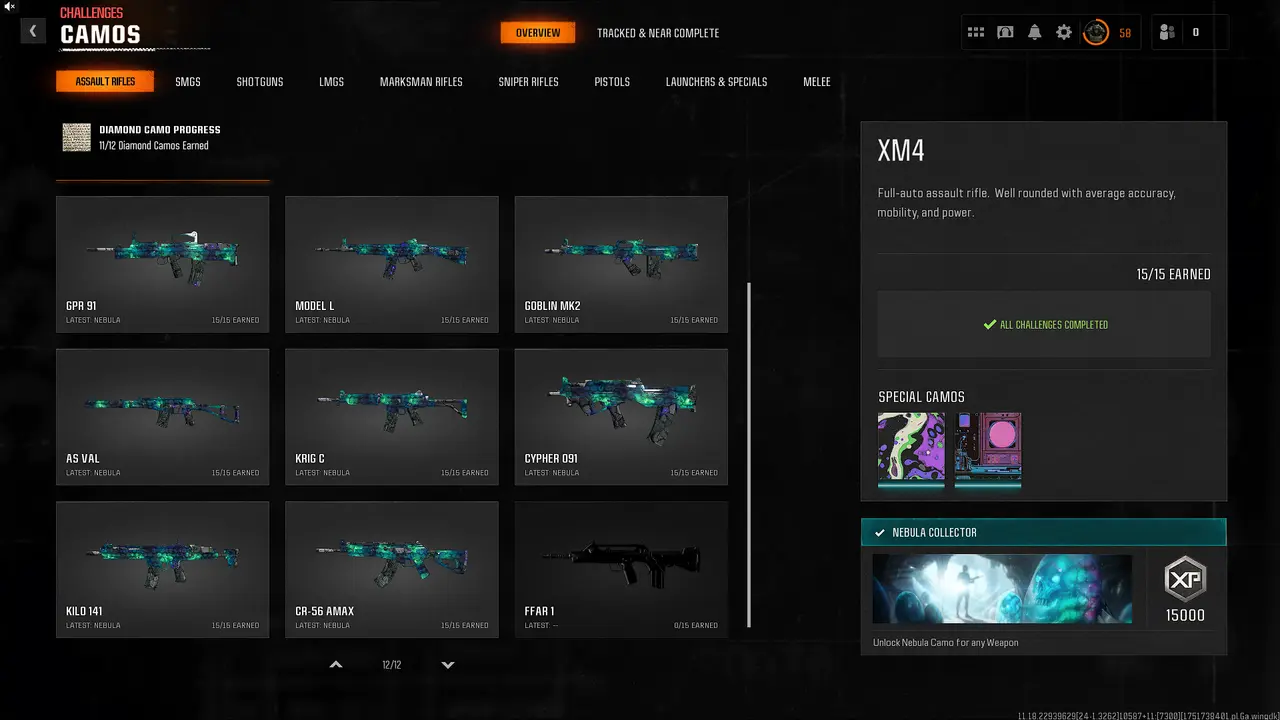Click the "11/12 Diamond Camos Earned" text

[154, 146]
